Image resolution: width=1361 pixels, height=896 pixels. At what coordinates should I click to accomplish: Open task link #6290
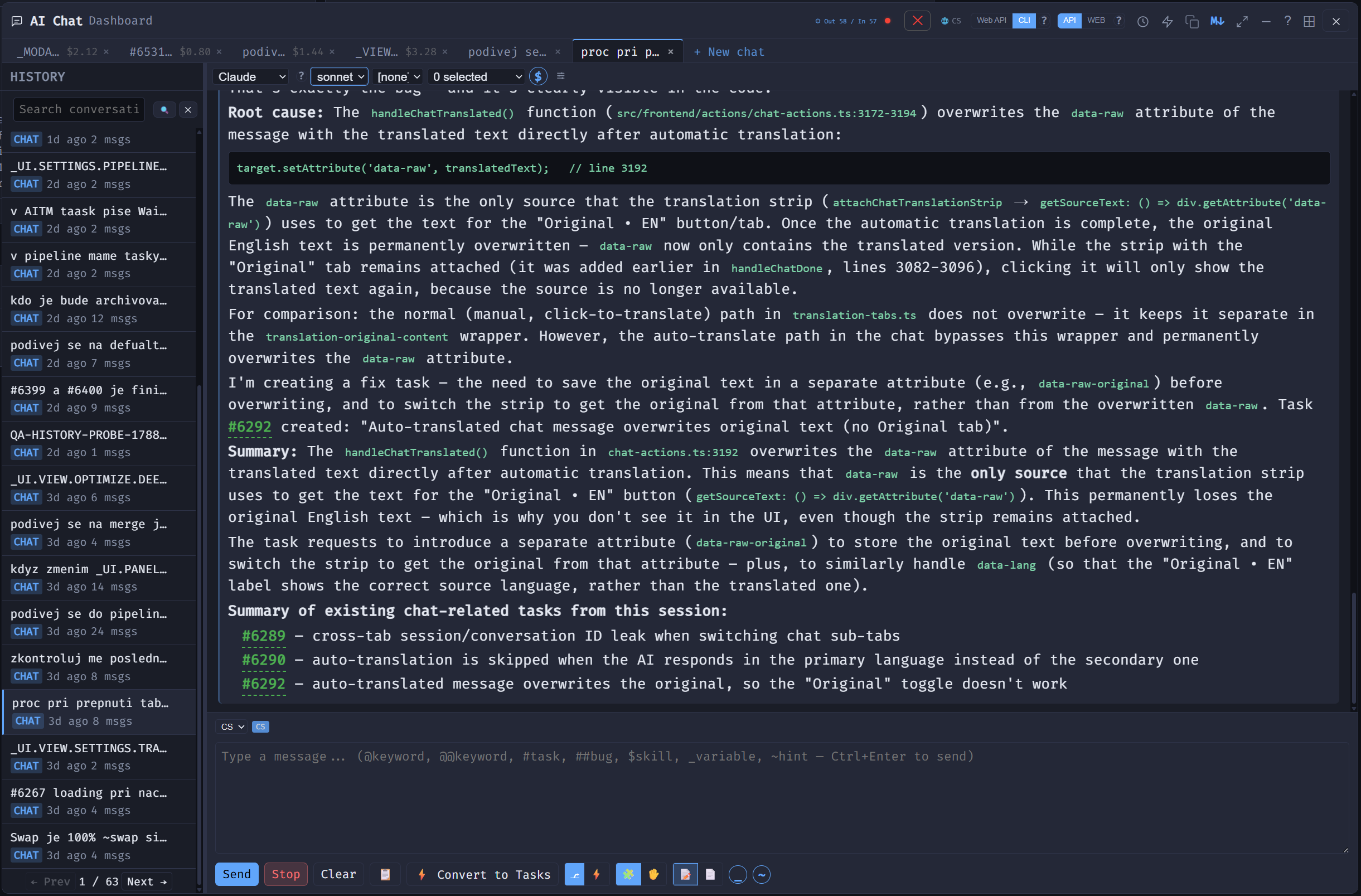pyautogui.click(x=263, y=660)
